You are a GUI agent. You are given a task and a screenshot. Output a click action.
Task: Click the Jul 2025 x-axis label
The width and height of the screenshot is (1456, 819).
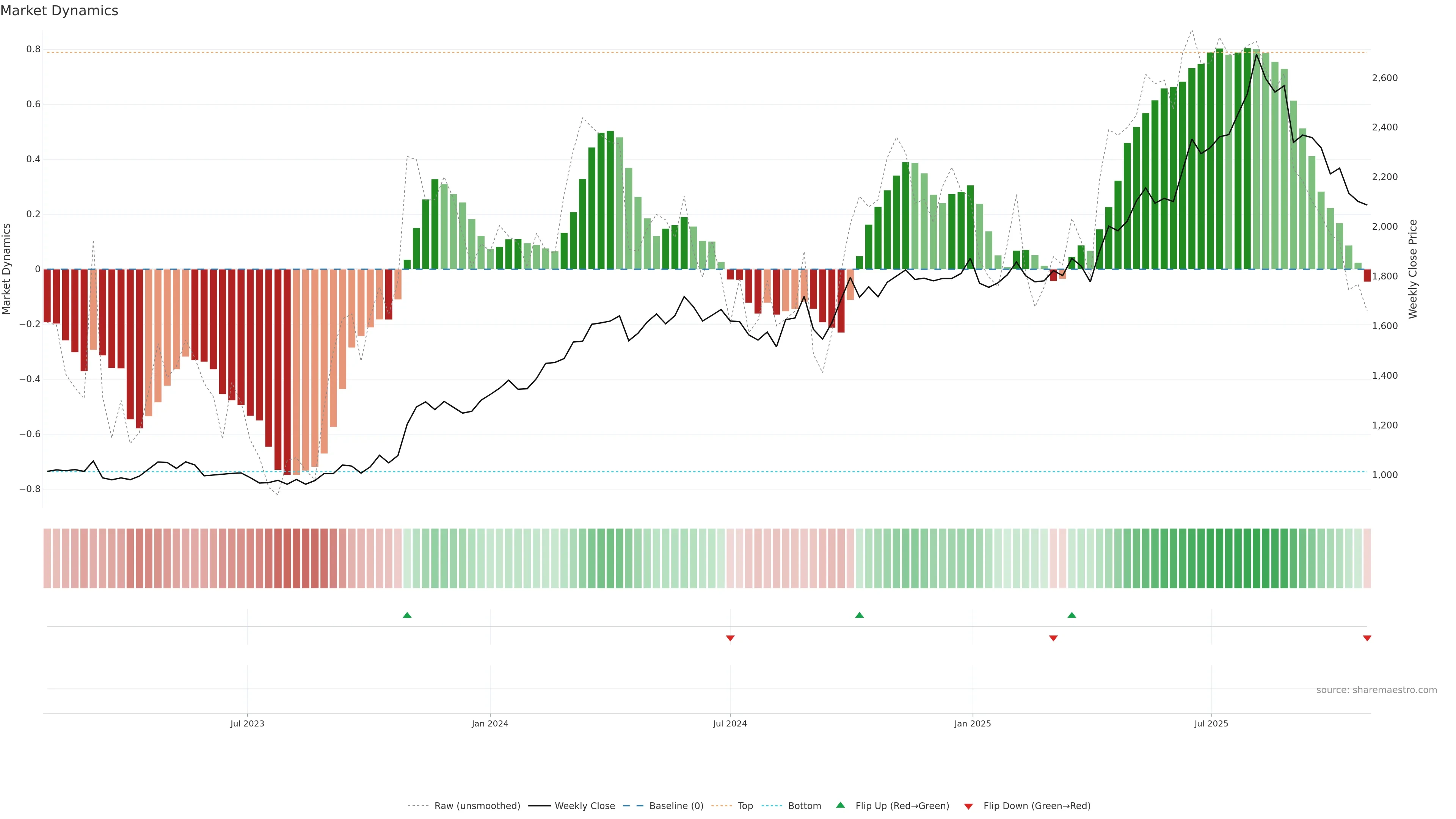[x=1211, y=723]
